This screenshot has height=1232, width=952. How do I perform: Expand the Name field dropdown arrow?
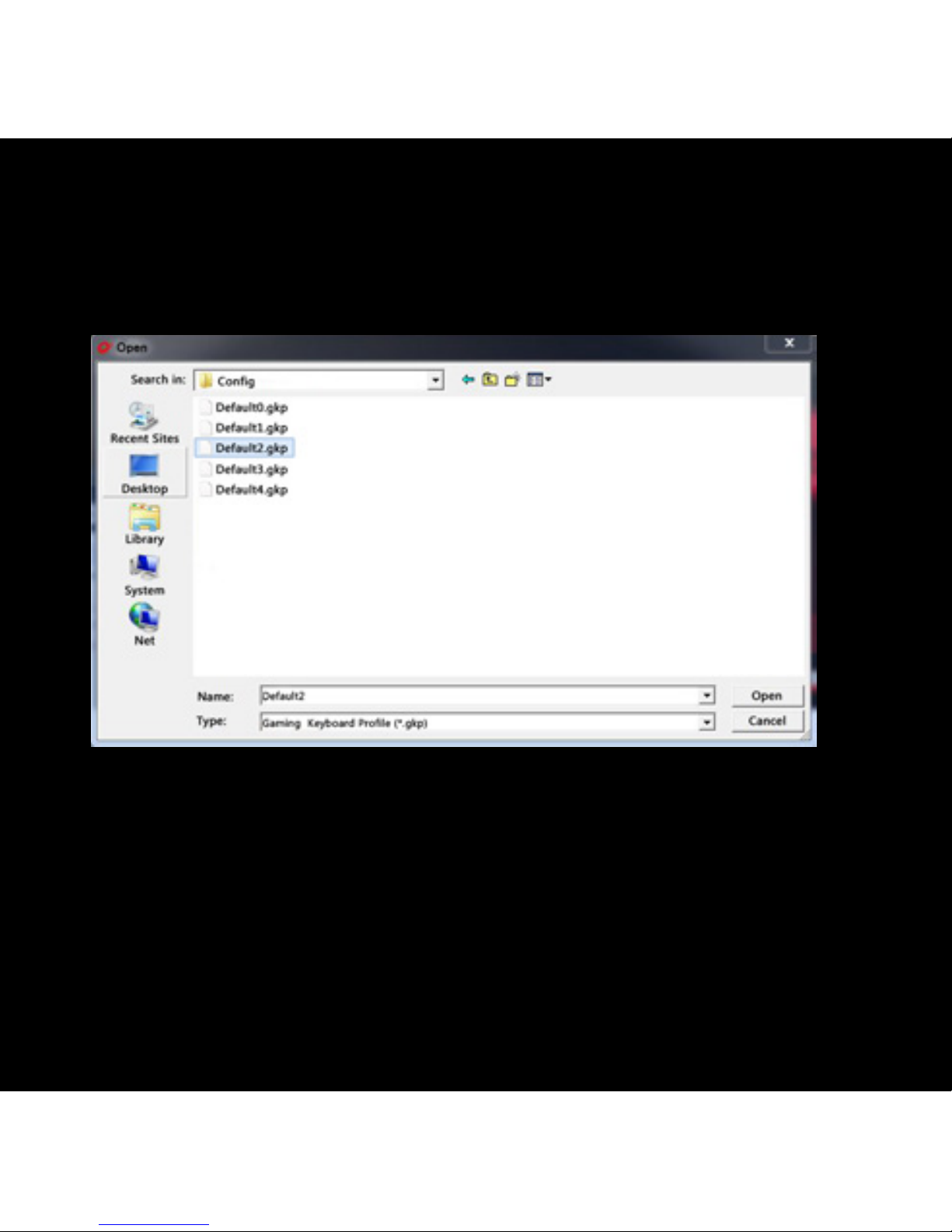pos(706,696)
